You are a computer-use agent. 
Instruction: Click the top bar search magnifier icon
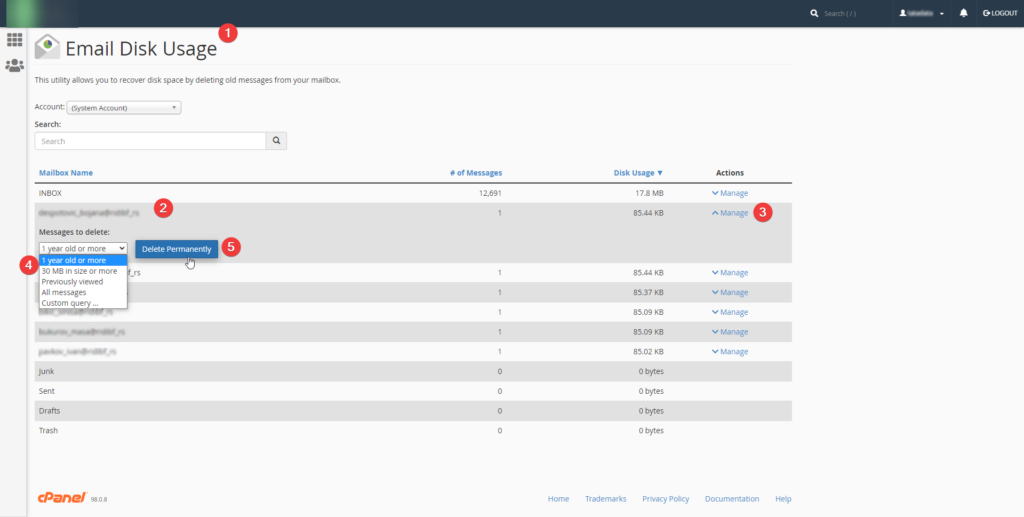(814, 13)
